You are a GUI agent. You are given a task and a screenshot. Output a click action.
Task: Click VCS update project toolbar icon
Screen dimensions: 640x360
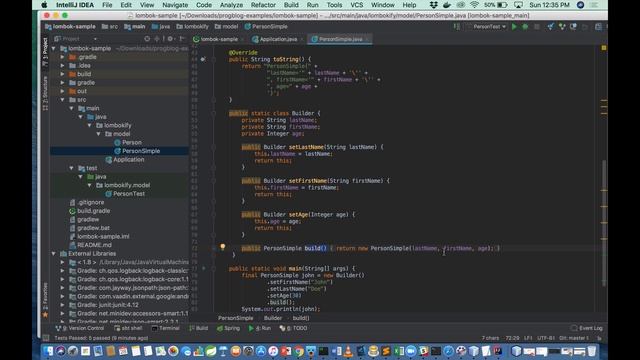pyautogui.click(x=551, y=27)
